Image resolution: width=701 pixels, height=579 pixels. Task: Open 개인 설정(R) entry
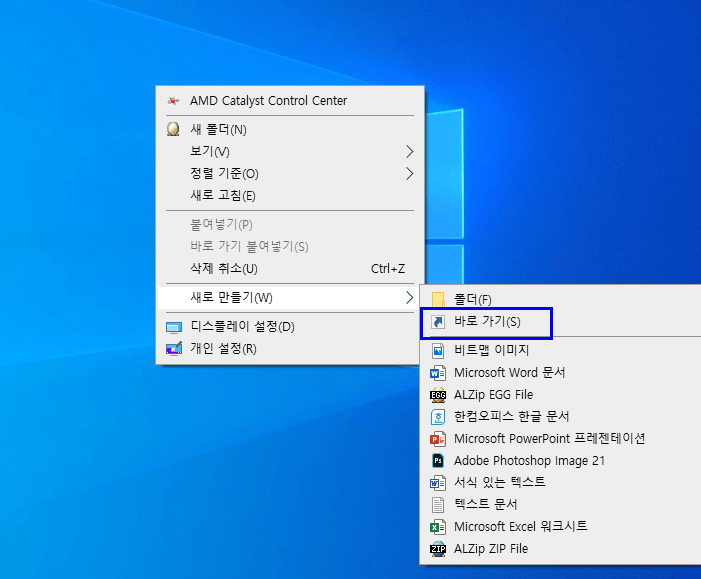coord(290,348)
